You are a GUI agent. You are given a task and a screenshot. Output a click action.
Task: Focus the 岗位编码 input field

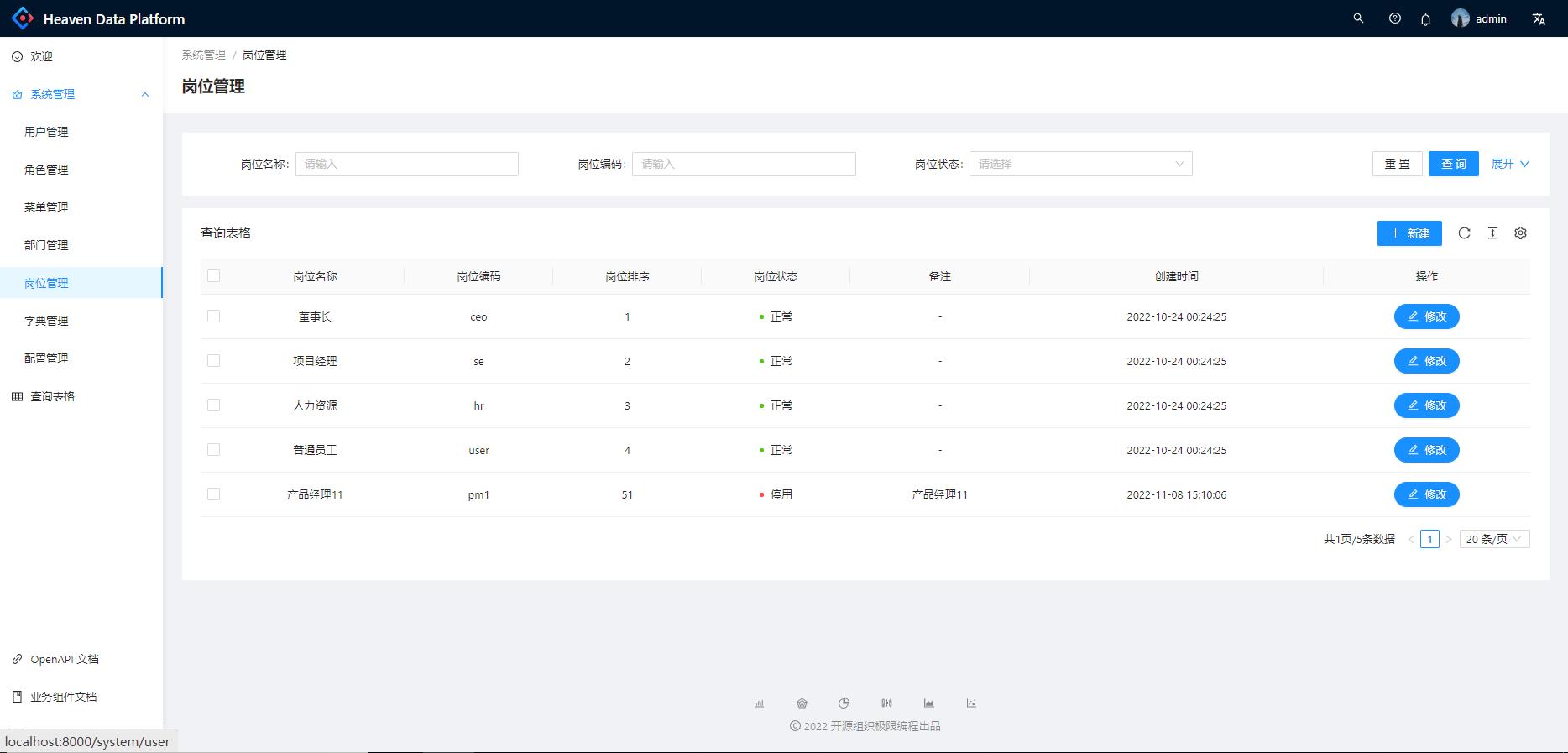744,164
